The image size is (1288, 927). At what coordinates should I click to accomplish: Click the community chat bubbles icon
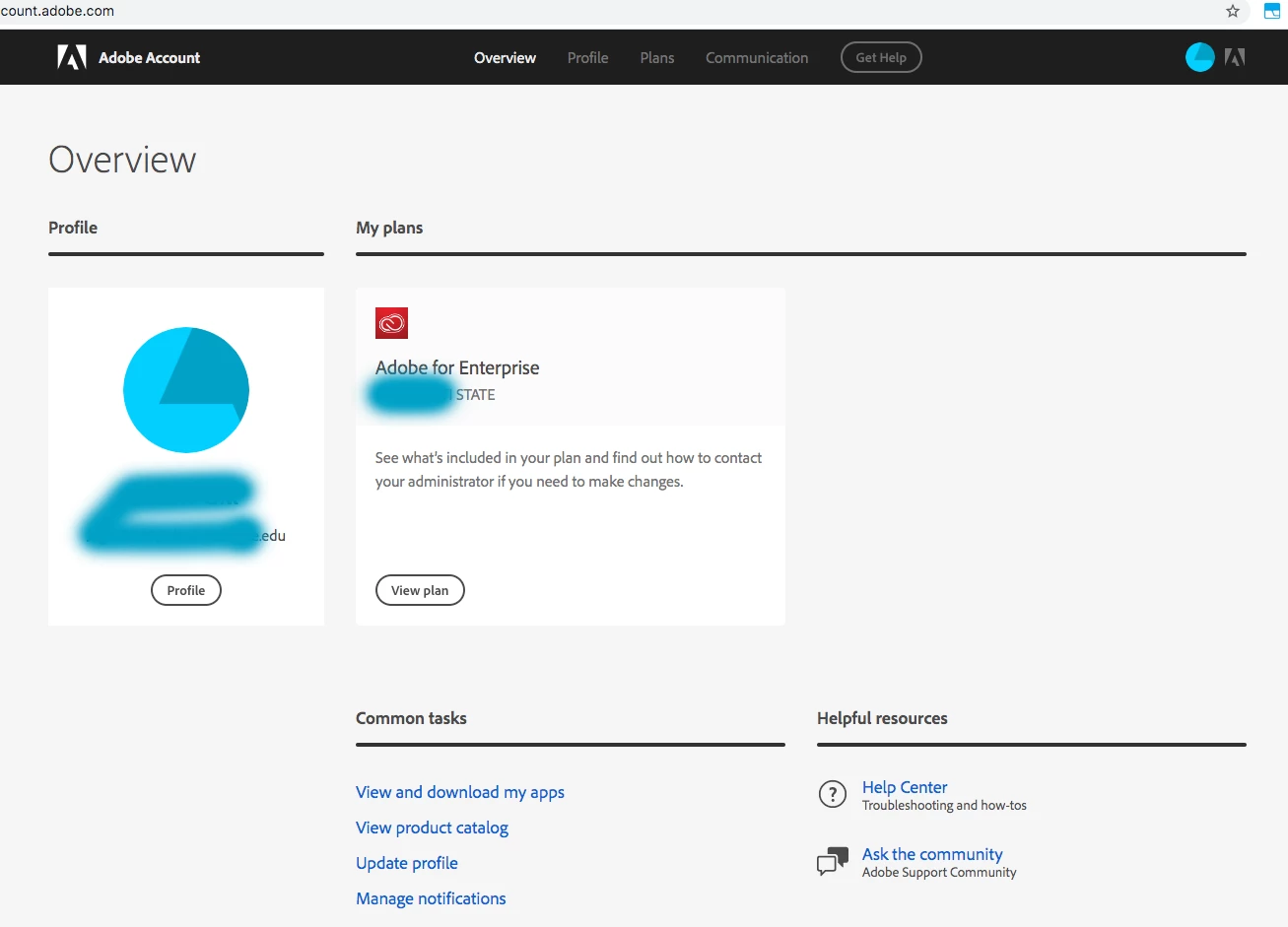click(833, 861)
